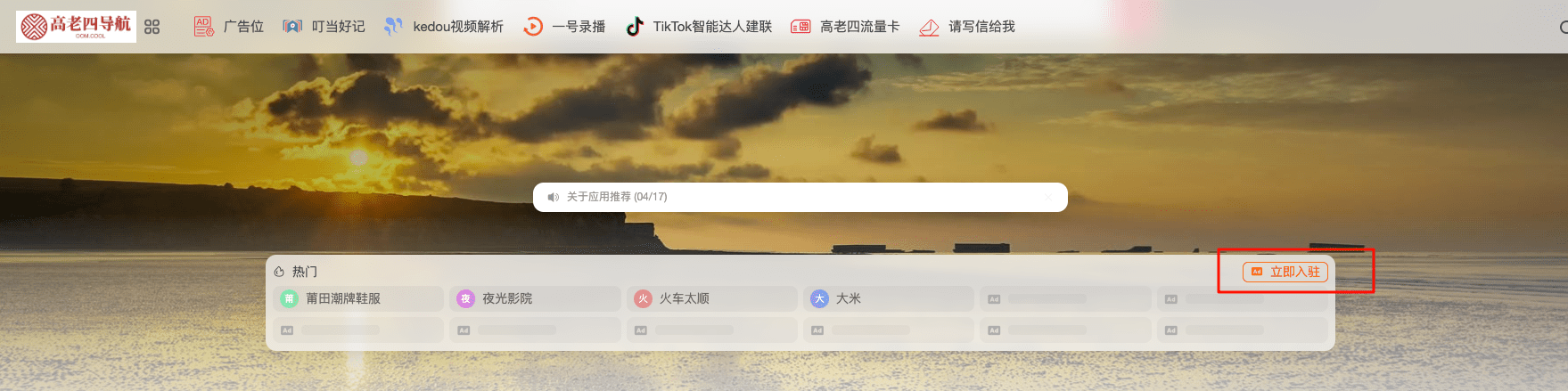1568x391 pixels.
Task: Click the speaker icon in announcement bar
Action: (x=554, y=197)
